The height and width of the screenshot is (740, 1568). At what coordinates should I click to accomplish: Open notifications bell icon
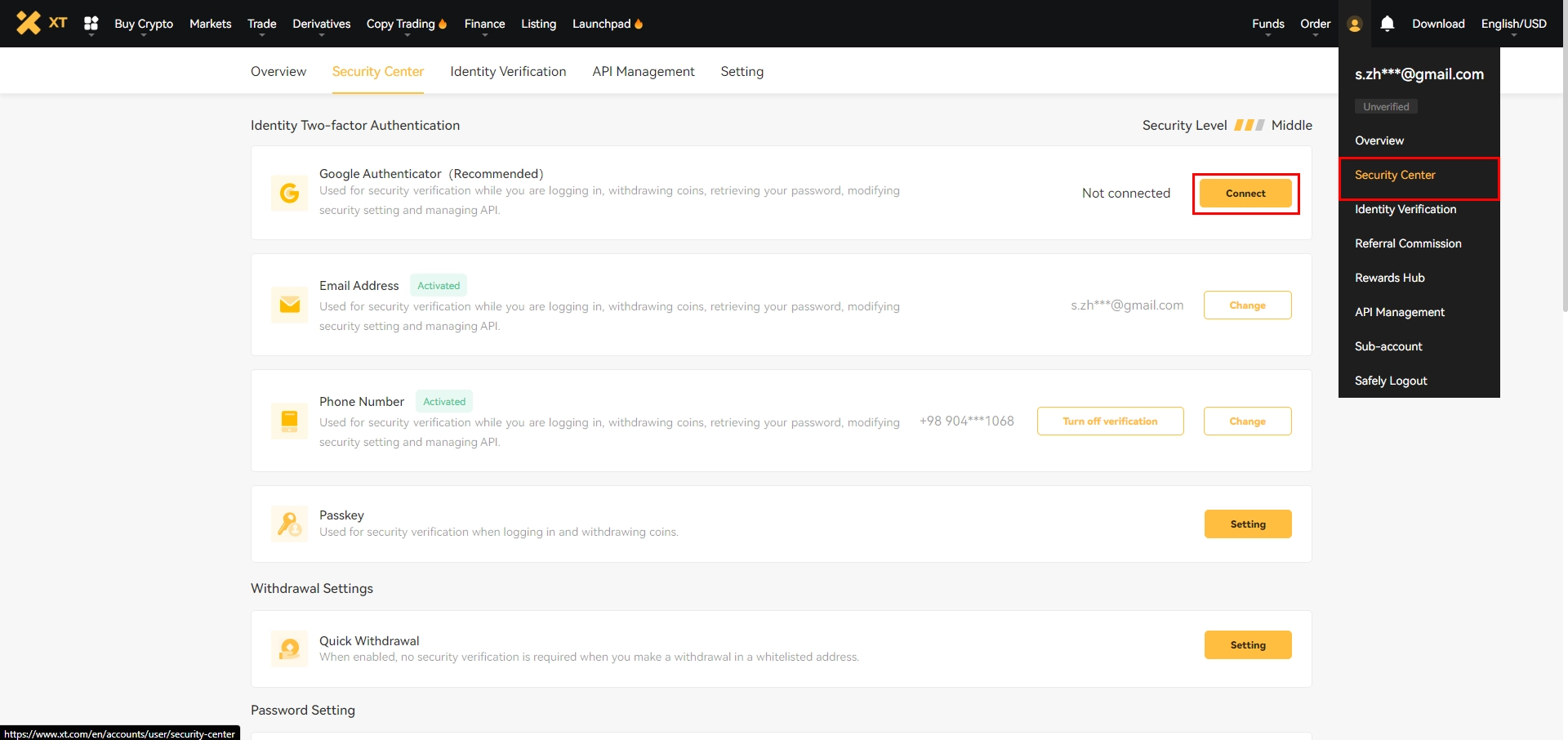click(x=1388, y=24)
